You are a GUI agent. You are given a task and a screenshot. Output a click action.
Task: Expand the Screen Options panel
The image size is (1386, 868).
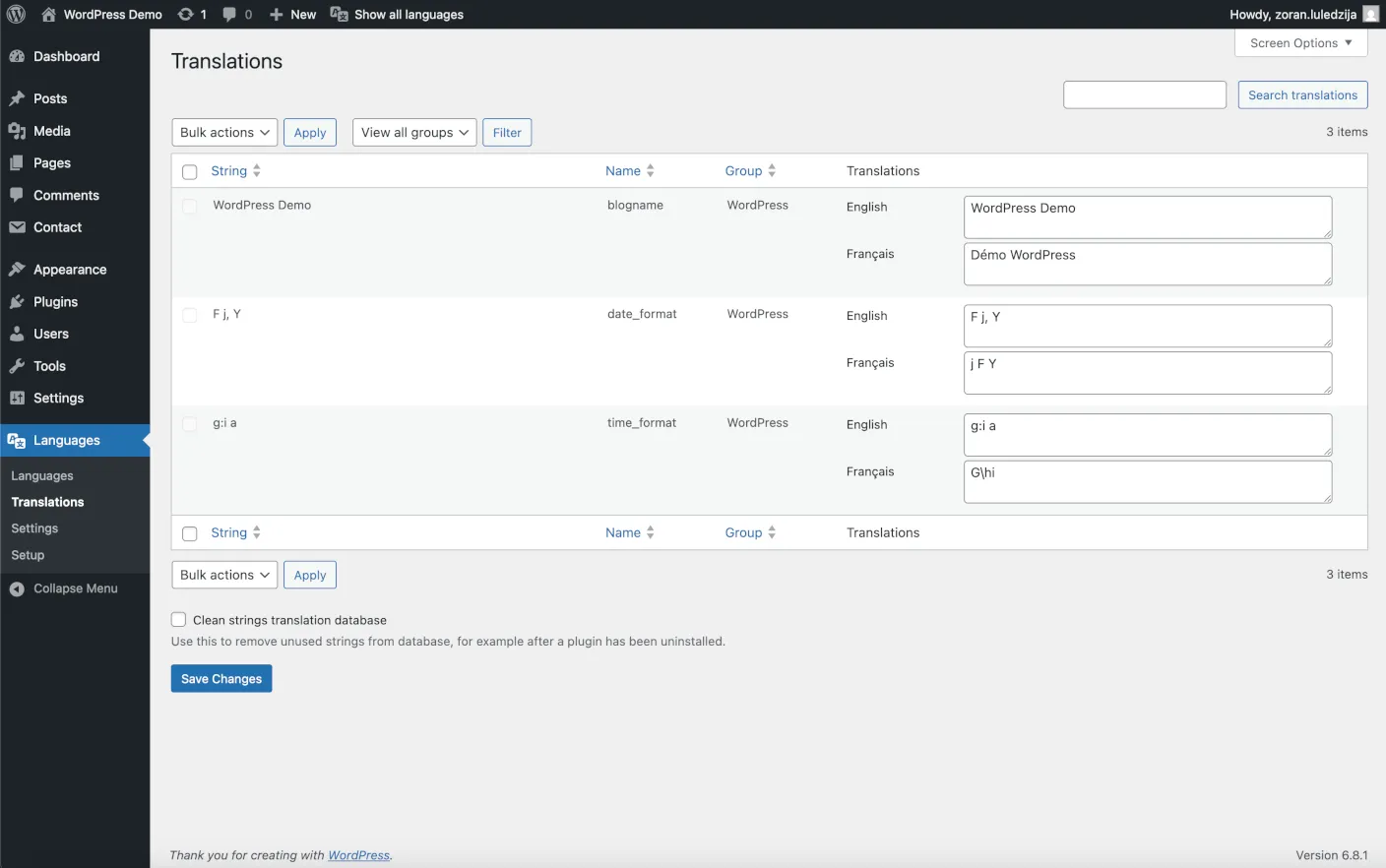click(1301, 43)
